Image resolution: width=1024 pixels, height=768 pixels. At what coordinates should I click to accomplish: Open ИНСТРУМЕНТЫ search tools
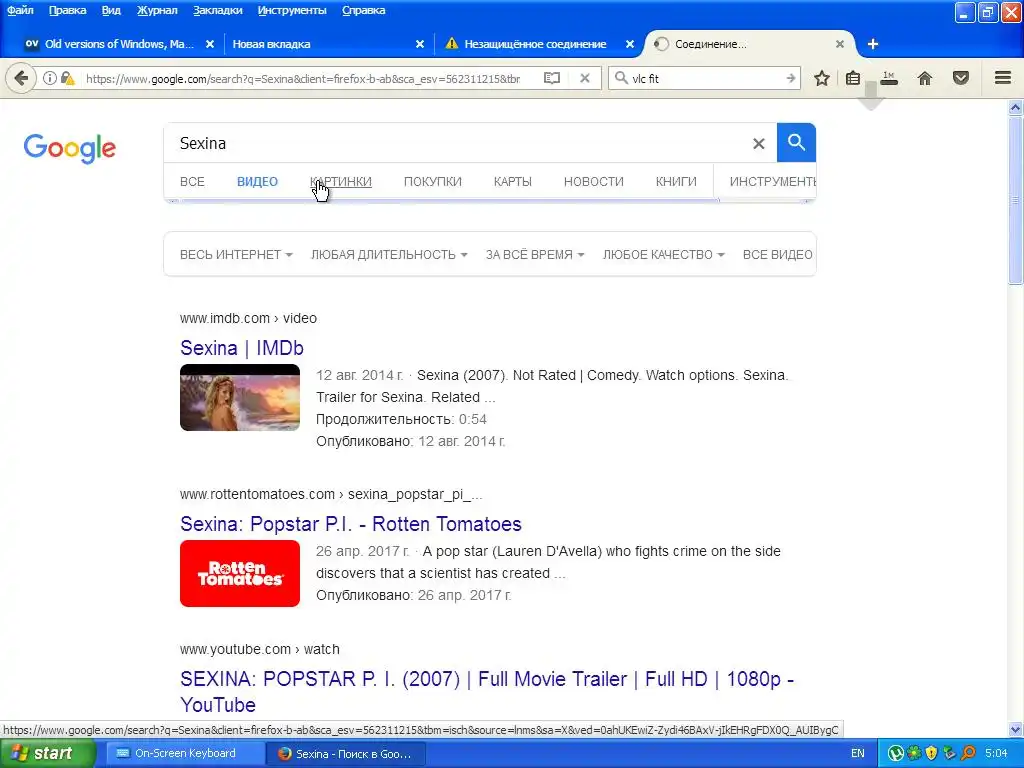click(x=773, y=182)
